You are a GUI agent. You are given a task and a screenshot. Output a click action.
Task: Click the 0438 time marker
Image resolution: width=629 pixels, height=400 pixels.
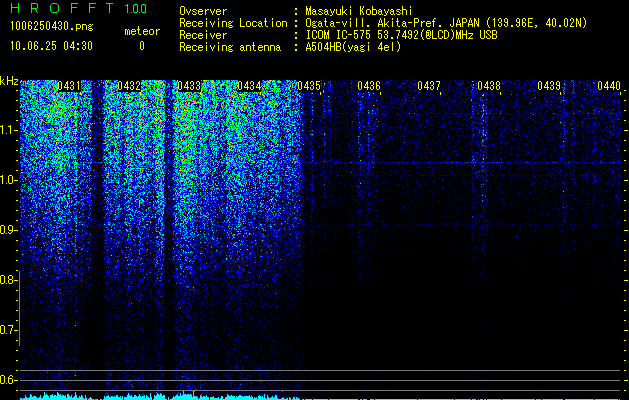[489, 86]
